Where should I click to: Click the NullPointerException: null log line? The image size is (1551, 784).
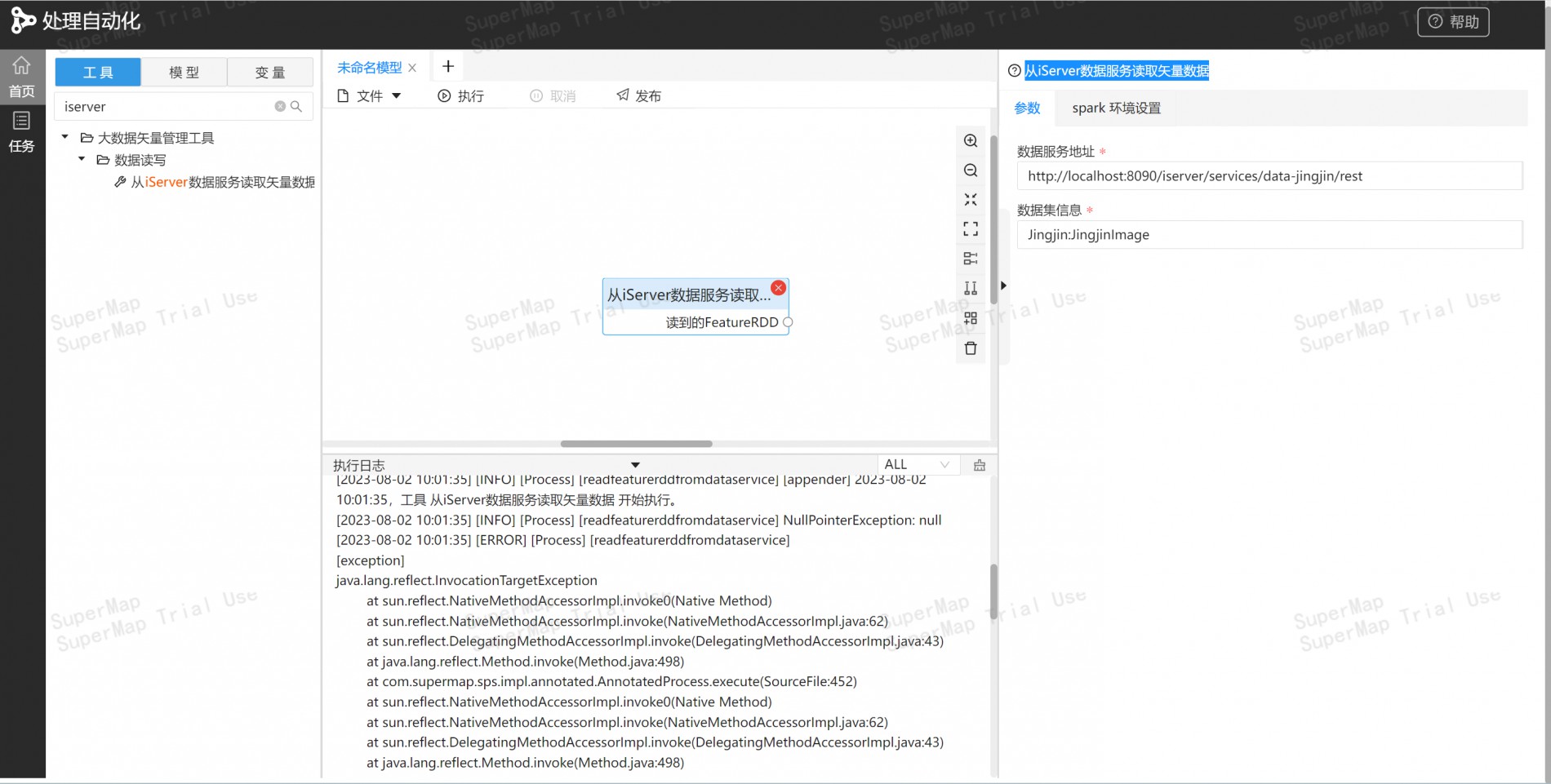tap(638, 520)
